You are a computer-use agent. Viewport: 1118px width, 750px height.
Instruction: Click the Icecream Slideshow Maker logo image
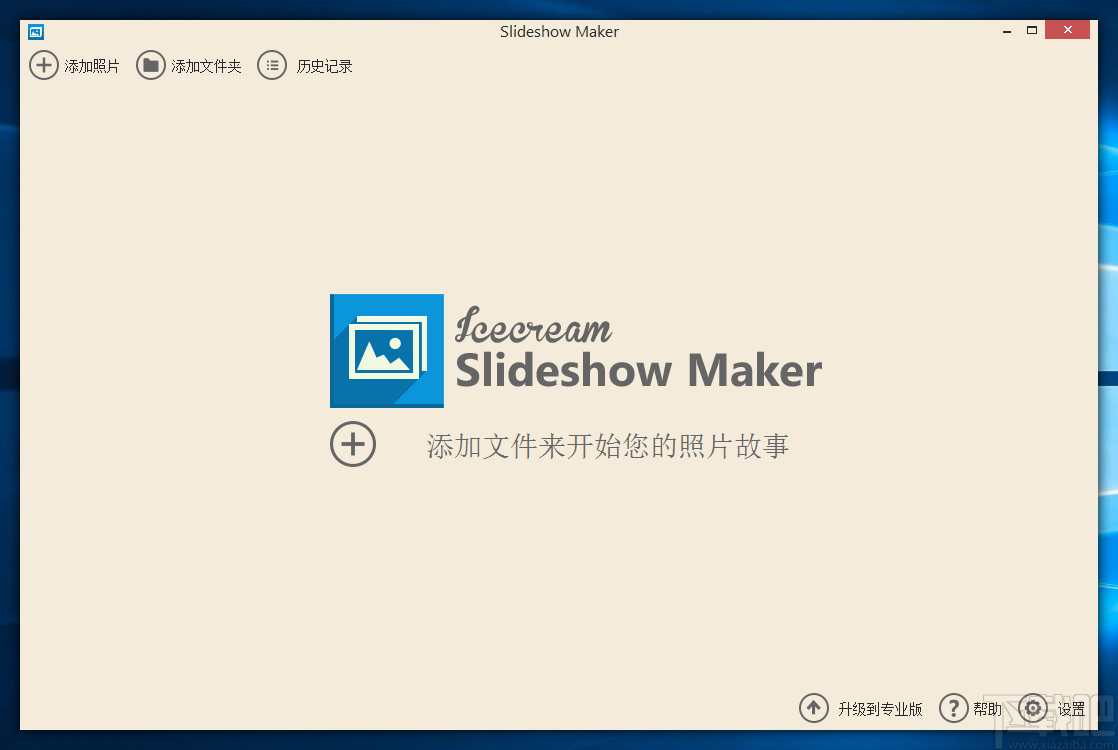[387, 351]
